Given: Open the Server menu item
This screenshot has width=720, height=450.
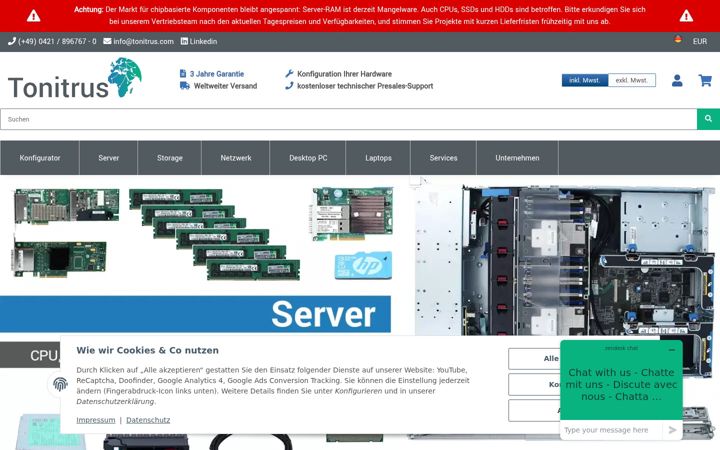Looking at the screenshot, I should [108, 158].
